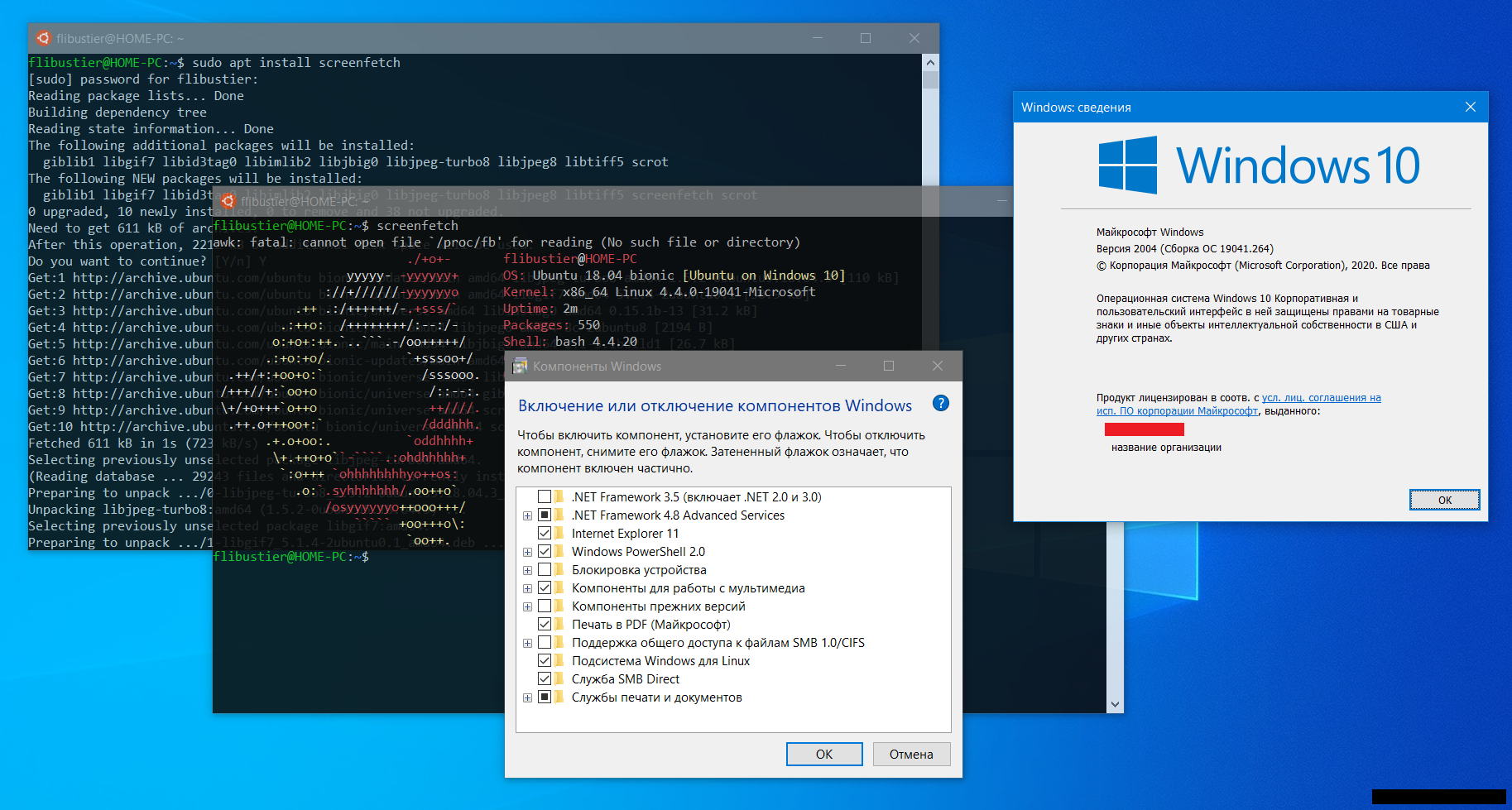Click folder icon of Службы печати и документов
This screenshot has width=1512, height=810.
[560, 697]
